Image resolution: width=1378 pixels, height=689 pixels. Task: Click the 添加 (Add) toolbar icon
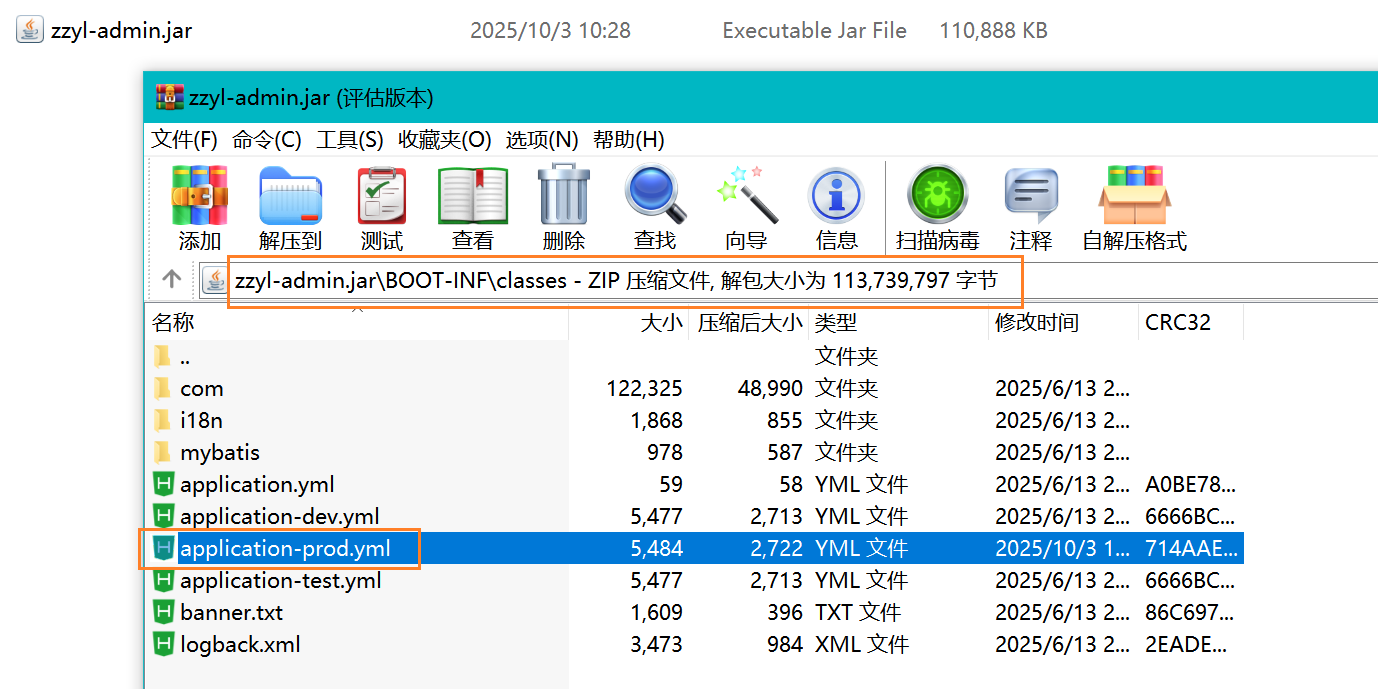click(200, 195)
